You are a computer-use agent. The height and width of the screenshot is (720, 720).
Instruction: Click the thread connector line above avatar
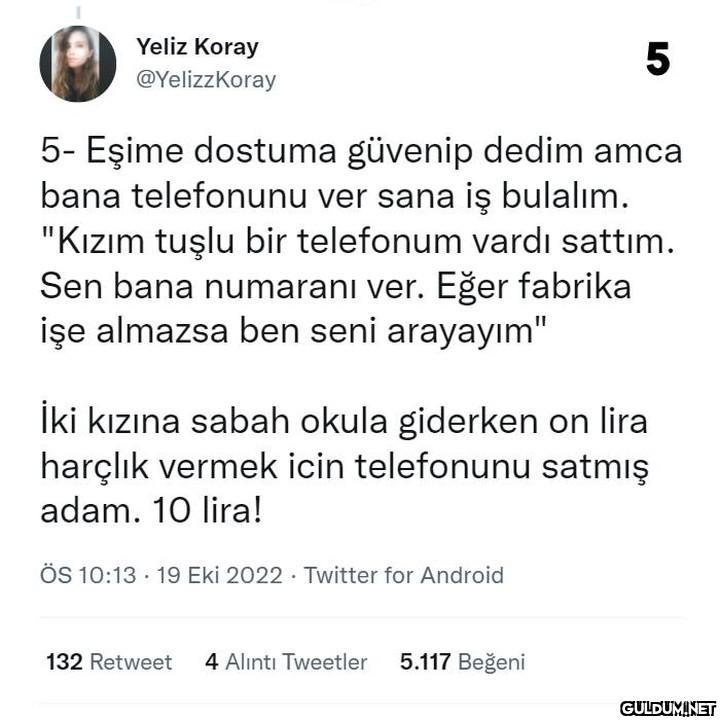(78, 12)
